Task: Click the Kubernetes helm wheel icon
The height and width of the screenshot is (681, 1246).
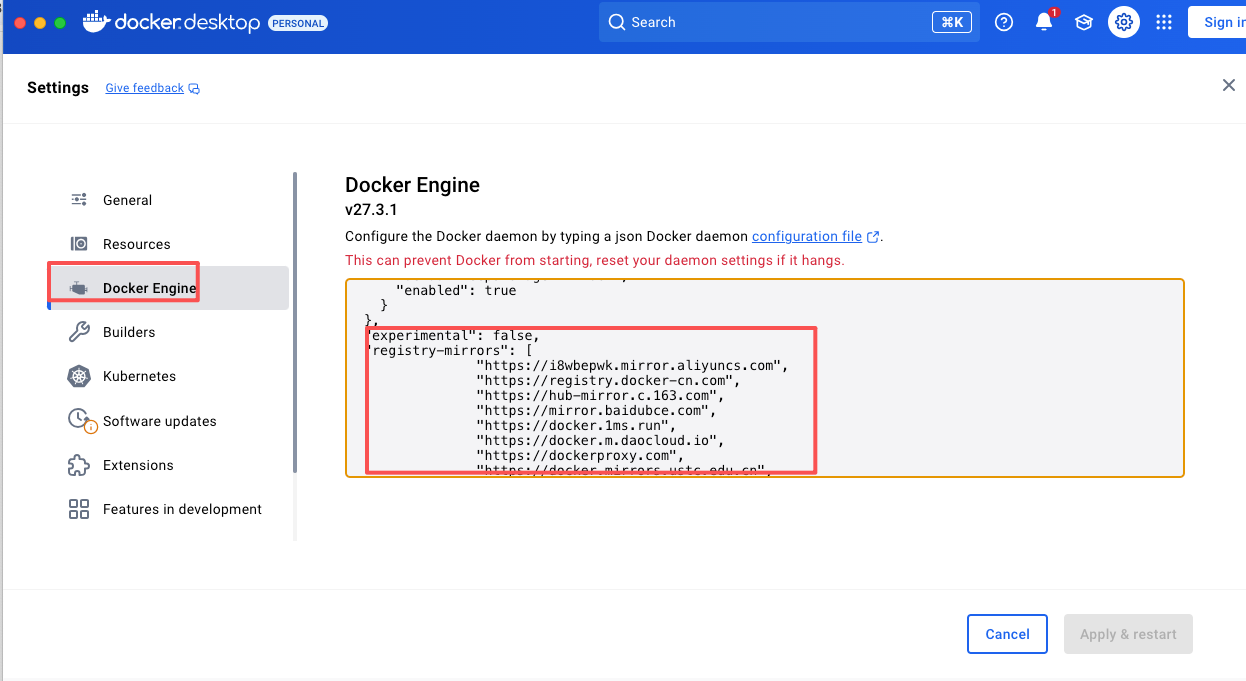Action: click(x=79, y=377)
